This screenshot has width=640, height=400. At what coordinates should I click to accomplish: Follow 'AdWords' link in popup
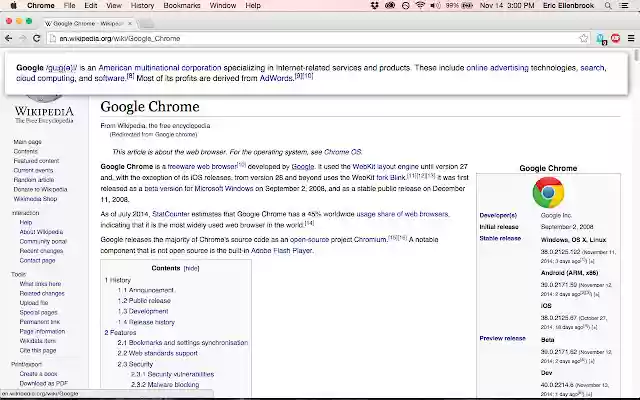point(276,78)
